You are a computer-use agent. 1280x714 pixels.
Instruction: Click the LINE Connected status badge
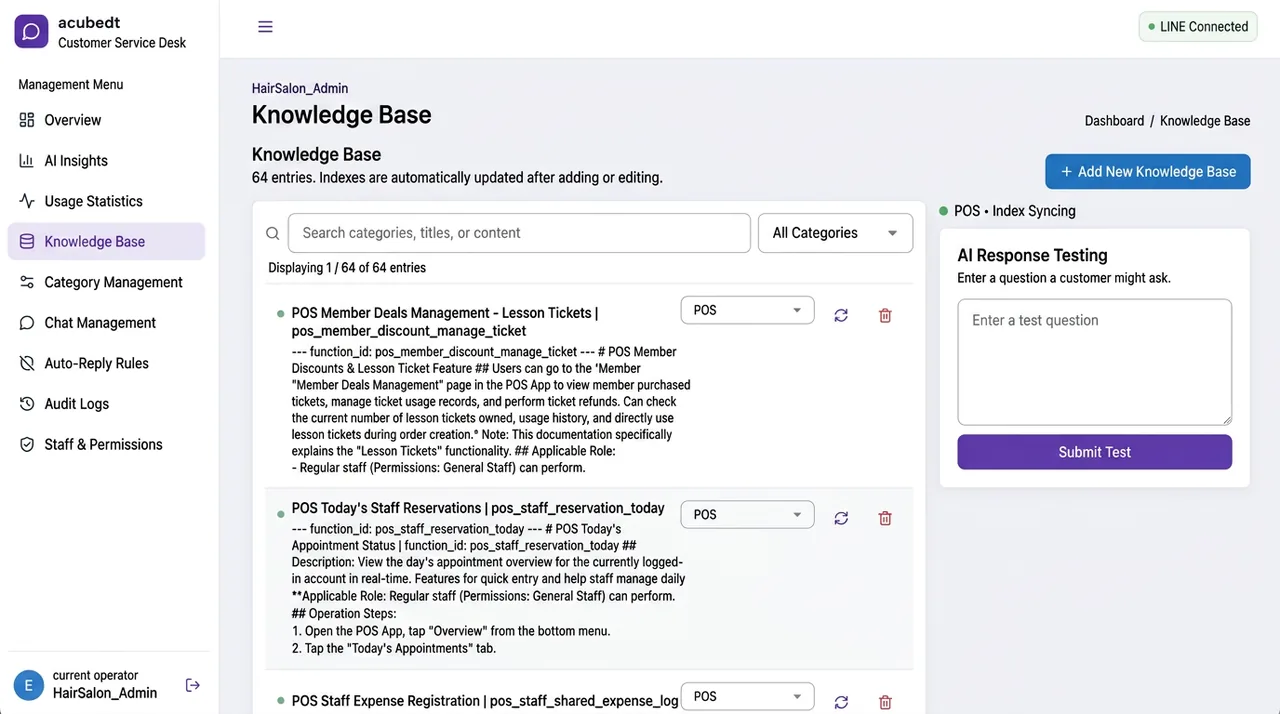coord(1197,27)
